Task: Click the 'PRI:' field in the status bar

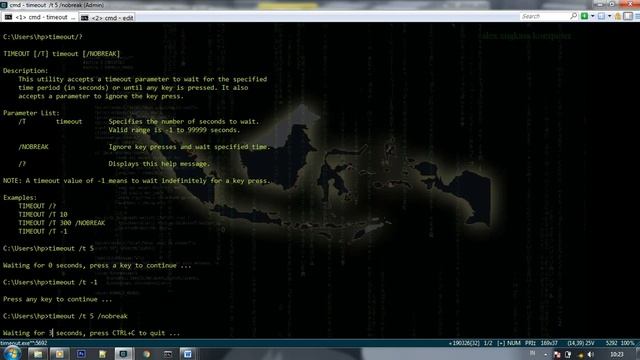Action: click(x=530, y=343)
